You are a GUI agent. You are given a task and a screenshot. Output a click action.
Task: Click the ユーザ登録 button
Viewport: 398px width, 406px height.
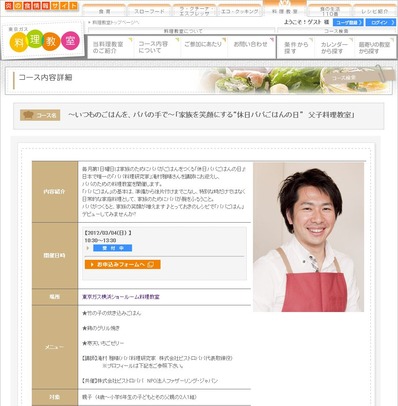coord(348,22)
